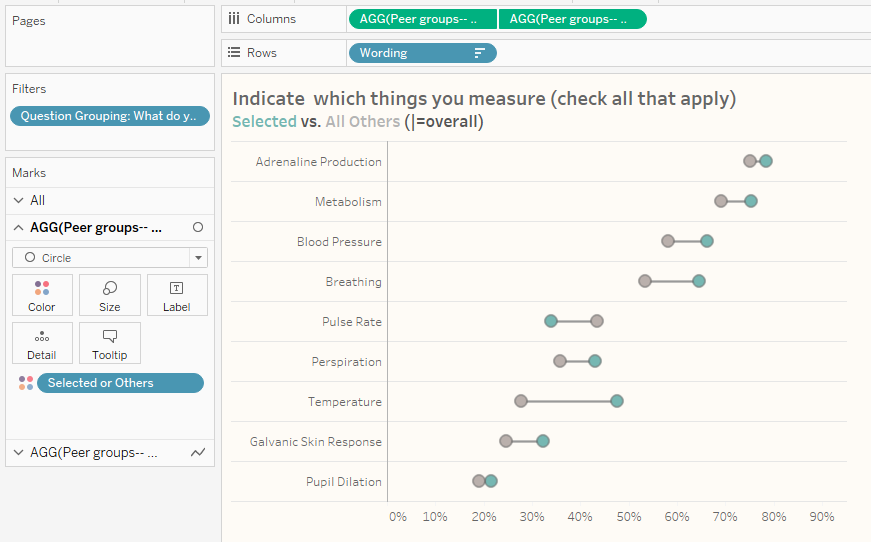871x542 pixels.
Task: Click teal circle mark for Pupil Dilation
Action: click(491, 481)
